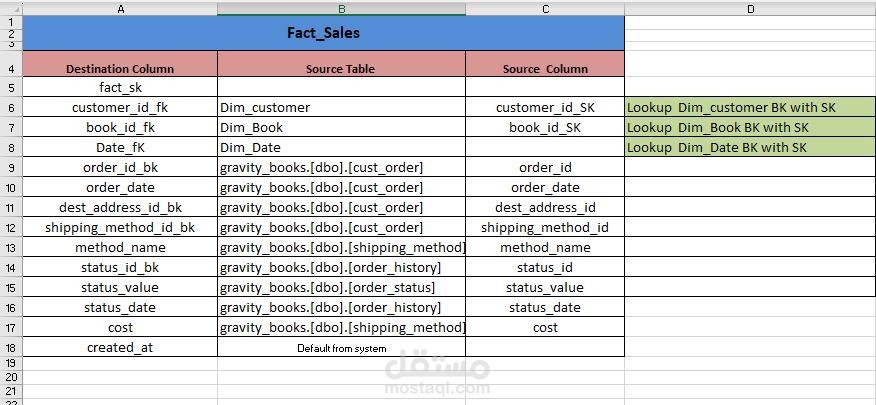
Task: Click the "Default from system" cell
Action: (341, 347)
